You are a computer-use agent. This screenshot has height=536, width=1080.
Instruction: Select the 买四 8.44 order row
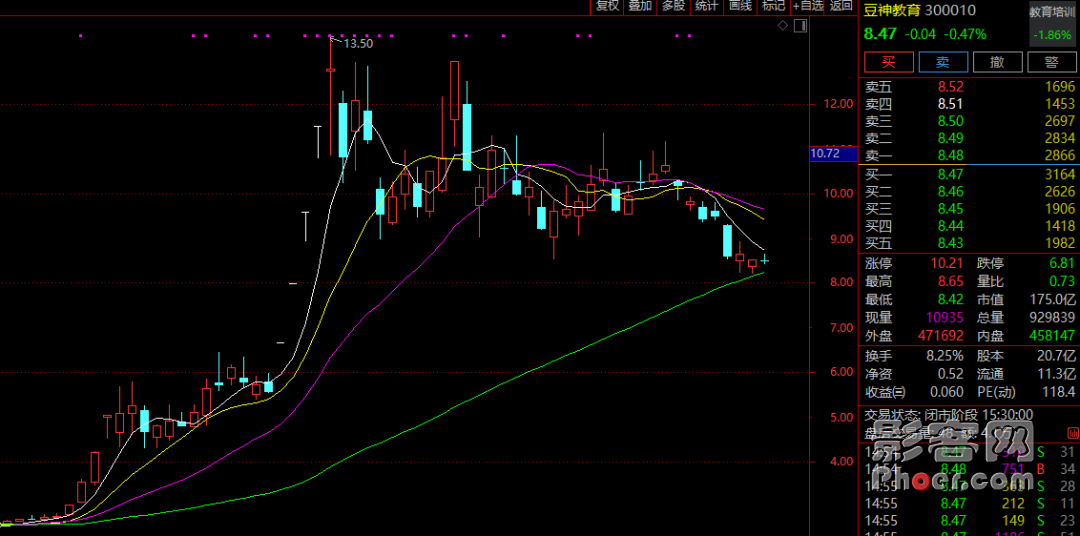969,226
